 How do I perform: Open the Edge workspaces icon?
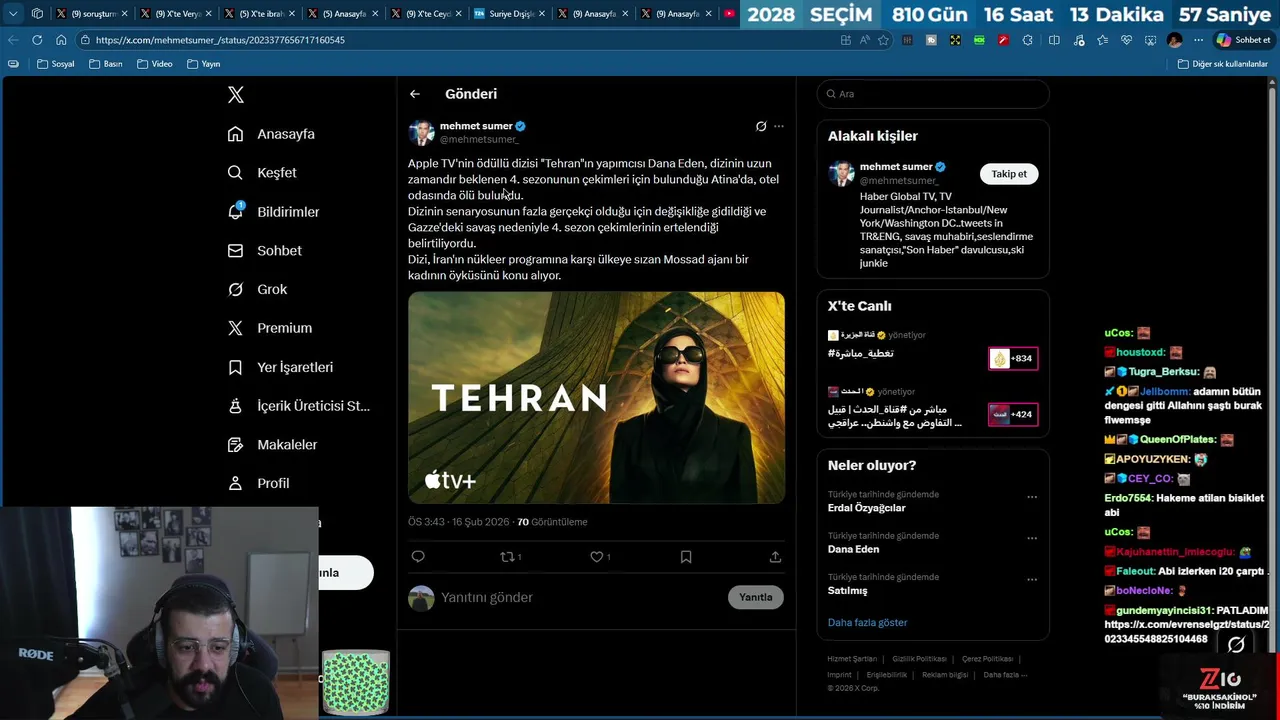tap(37, 14)
